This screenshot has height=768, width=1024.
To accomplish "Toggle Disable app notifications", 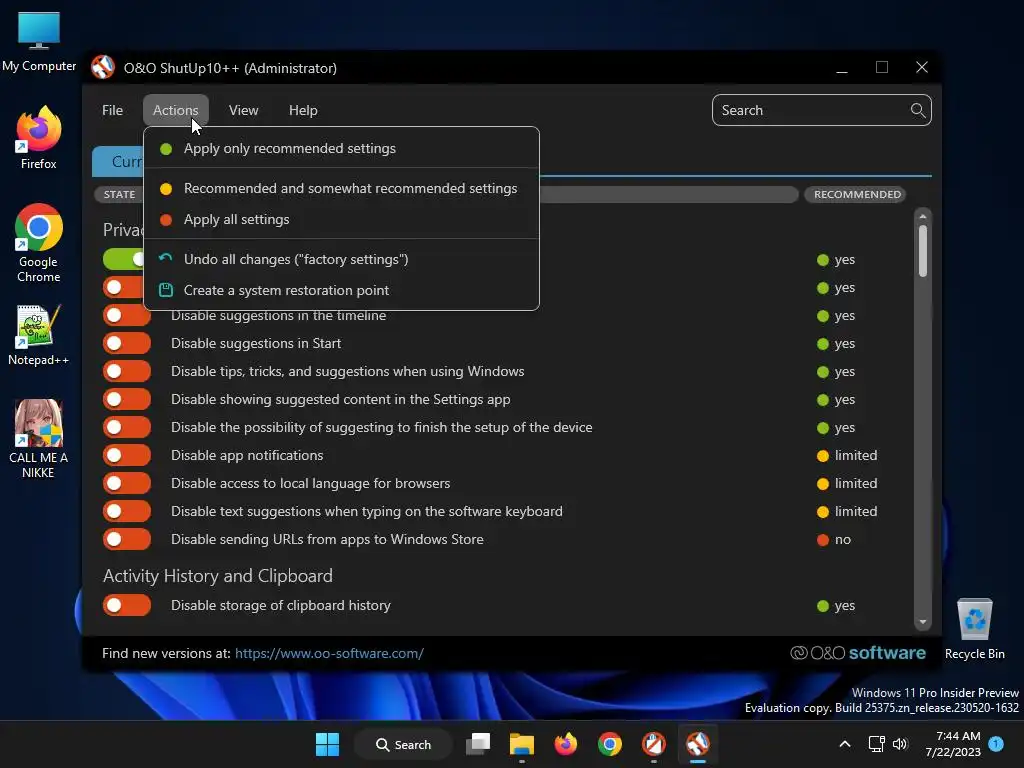I will (x=127, y=455).
